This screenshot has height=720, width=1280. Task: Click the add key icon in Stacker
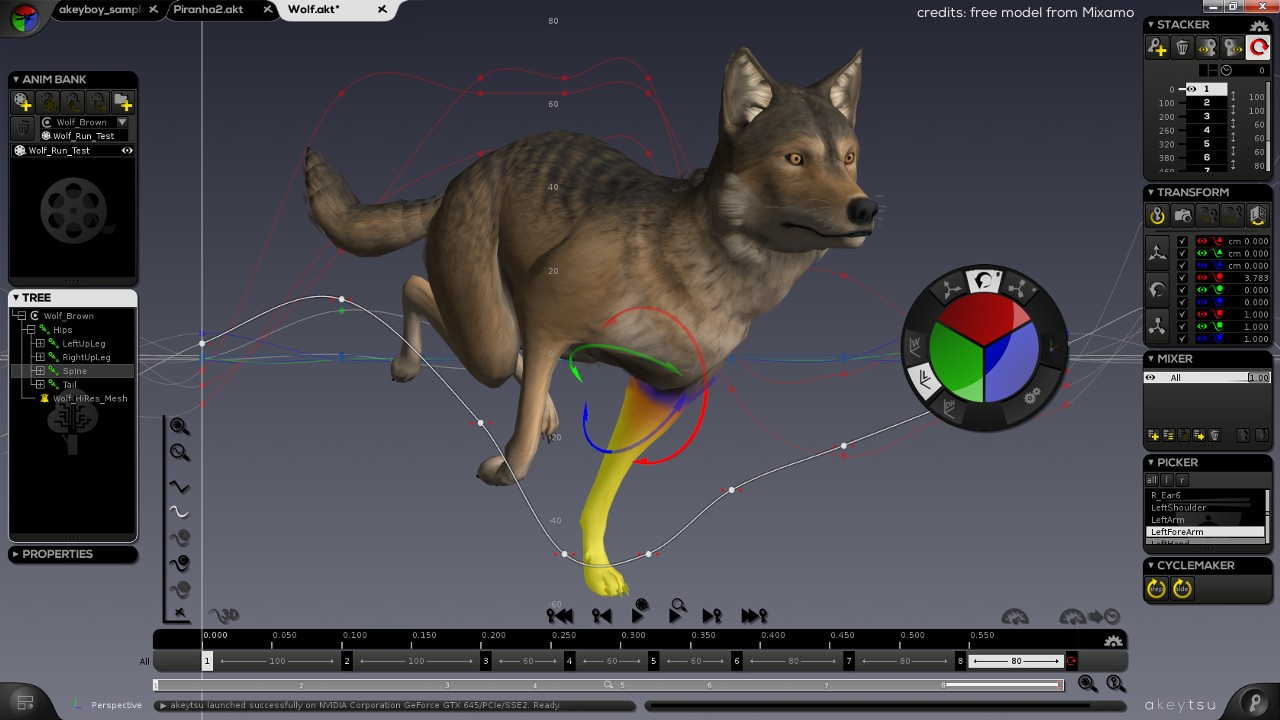click(x=1157, y=47)
